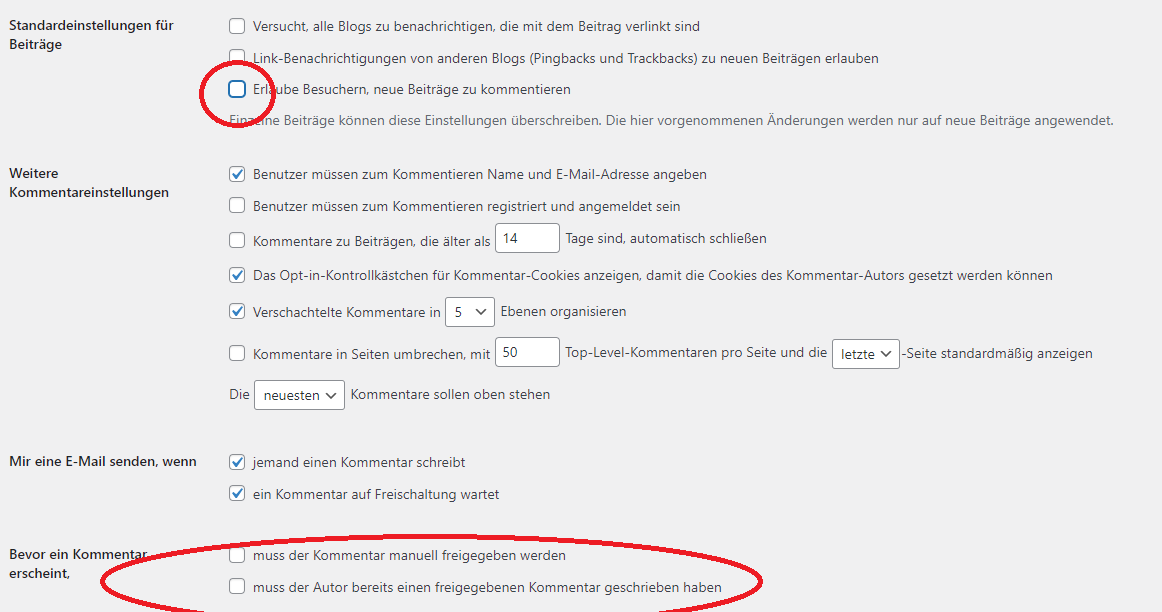The width and height of the screenshot is (1162, 612).
Task: Enable automatic closing of comments on old posts
Action: tap(237, 238)
